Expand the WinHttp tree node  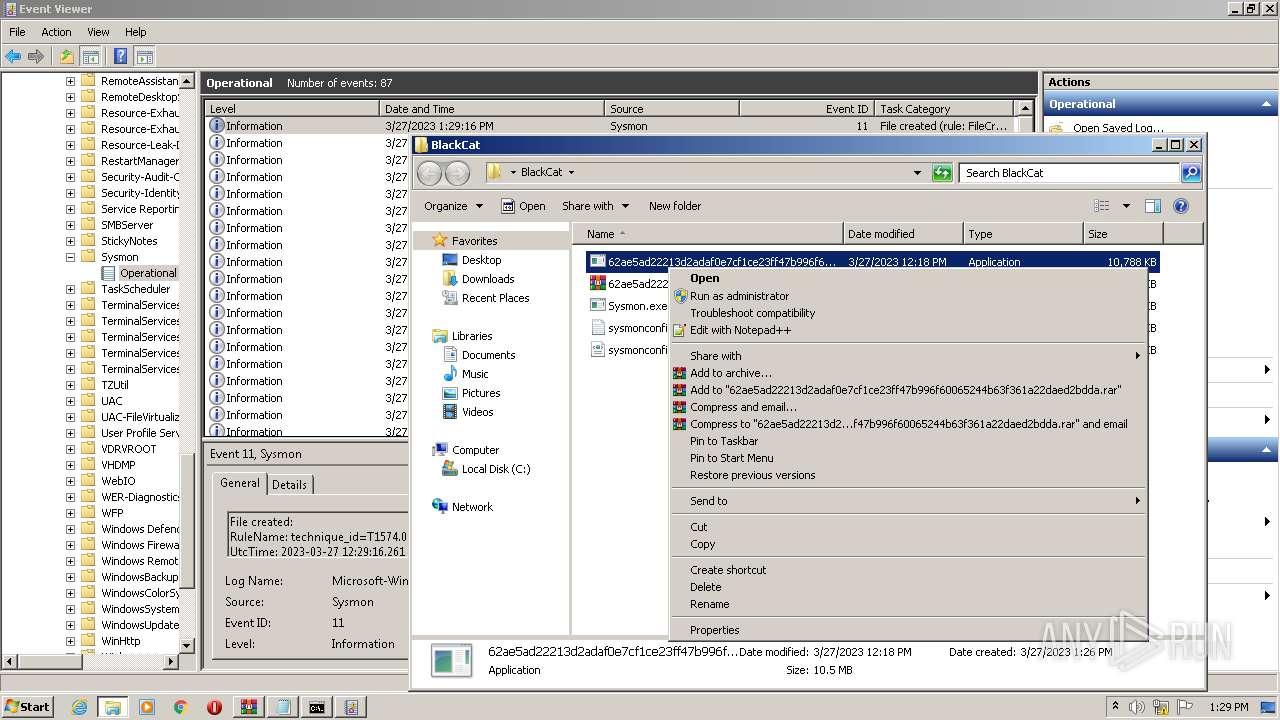click(x=70, y=641)
